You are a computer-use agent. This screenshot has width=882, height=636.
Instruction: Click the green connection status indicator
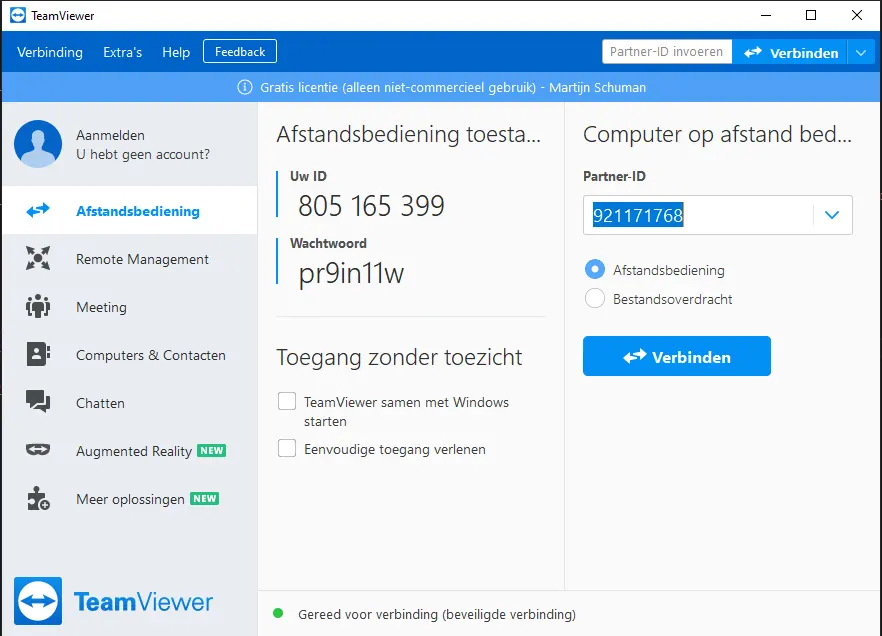coord(278,614)
